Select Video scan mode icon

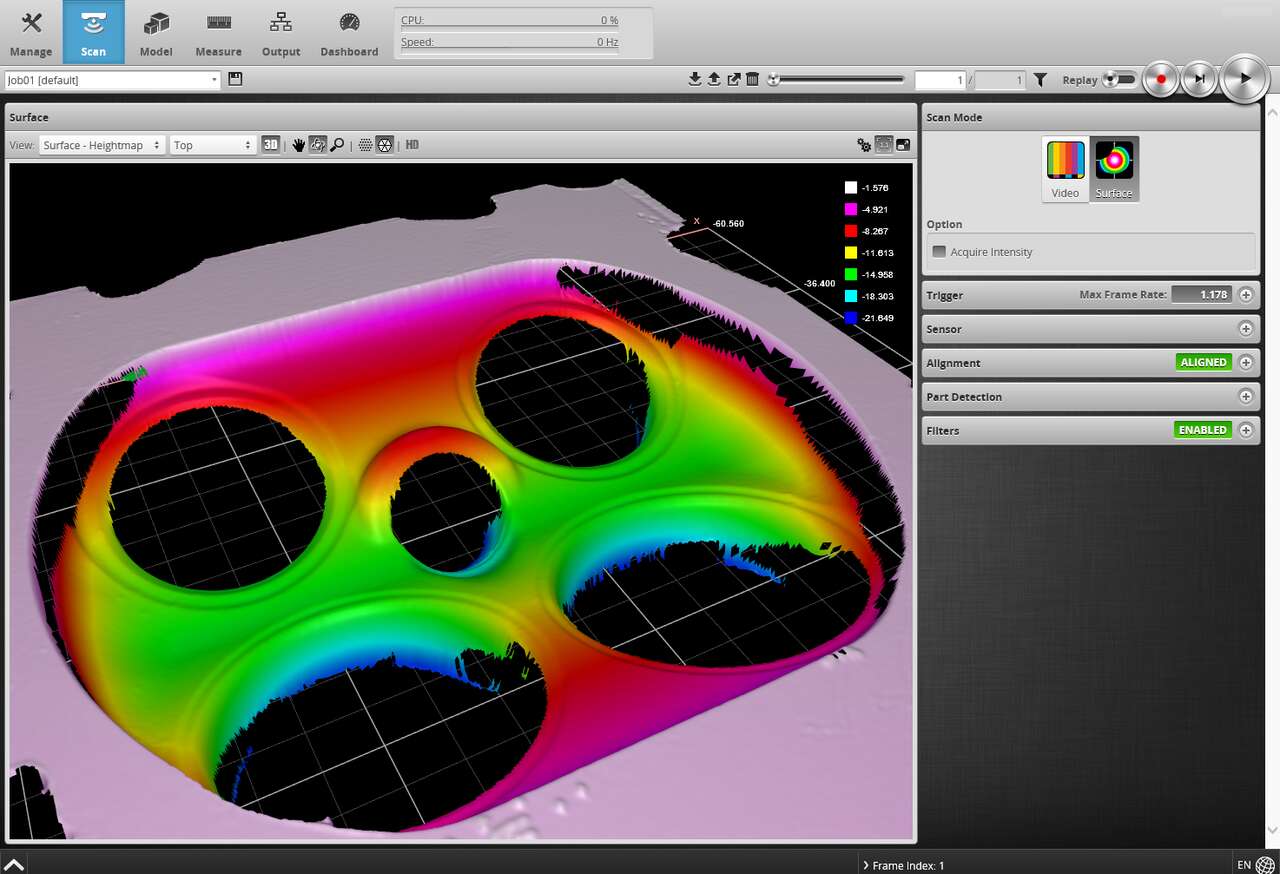pos(1065,168)
